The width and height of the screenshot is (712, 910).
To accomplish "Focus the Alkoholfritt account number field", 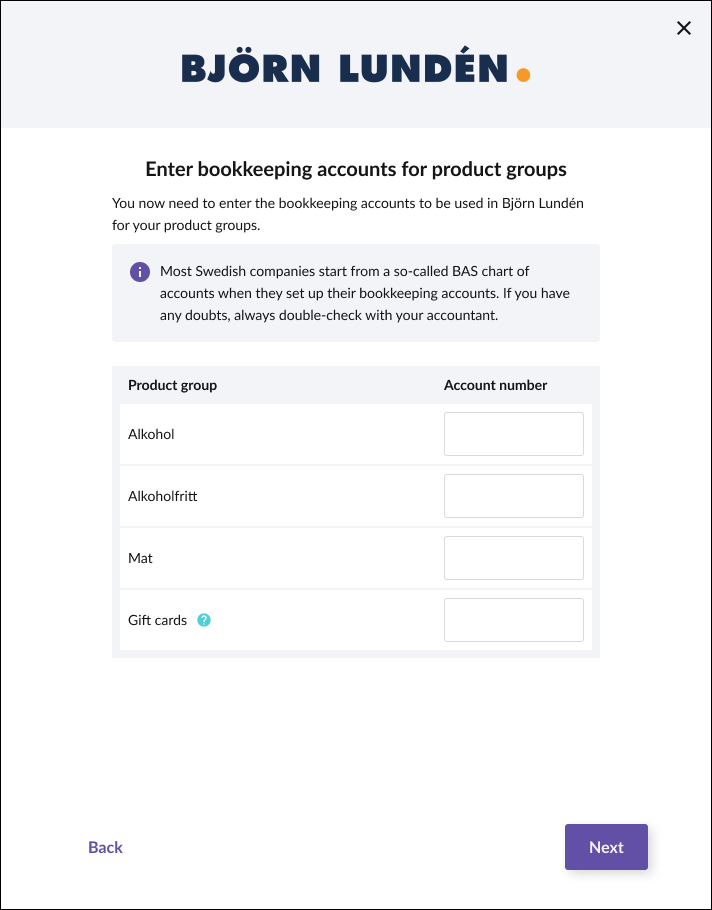I will pyautogui.click(x=514, y=496).
